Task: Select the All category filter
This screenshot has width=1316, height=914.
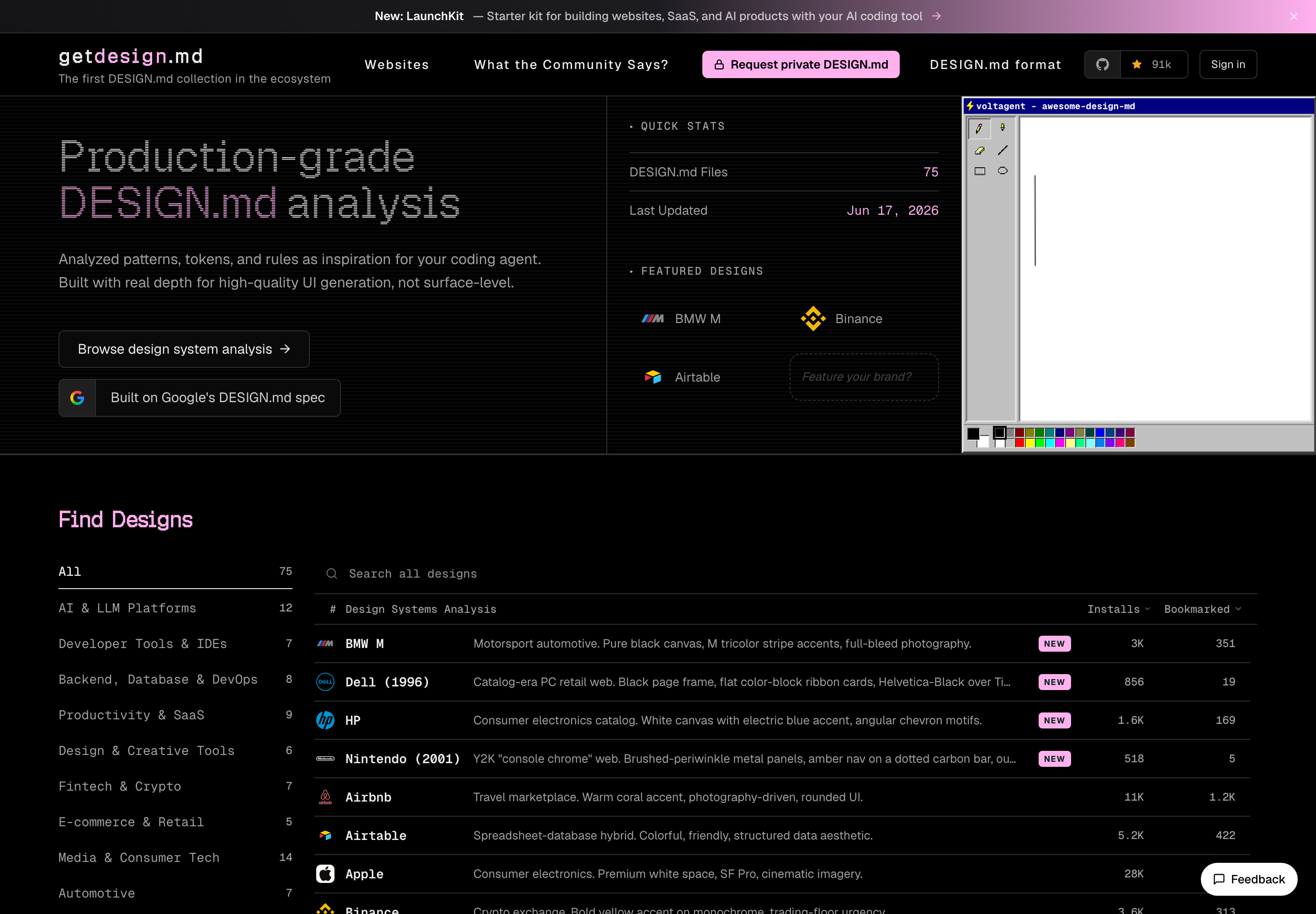Action: [175, 572]
